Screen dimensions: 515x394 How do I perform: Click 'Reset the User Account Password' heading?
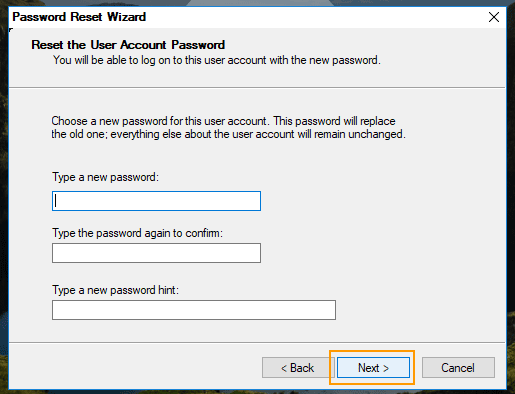[128, 45]
